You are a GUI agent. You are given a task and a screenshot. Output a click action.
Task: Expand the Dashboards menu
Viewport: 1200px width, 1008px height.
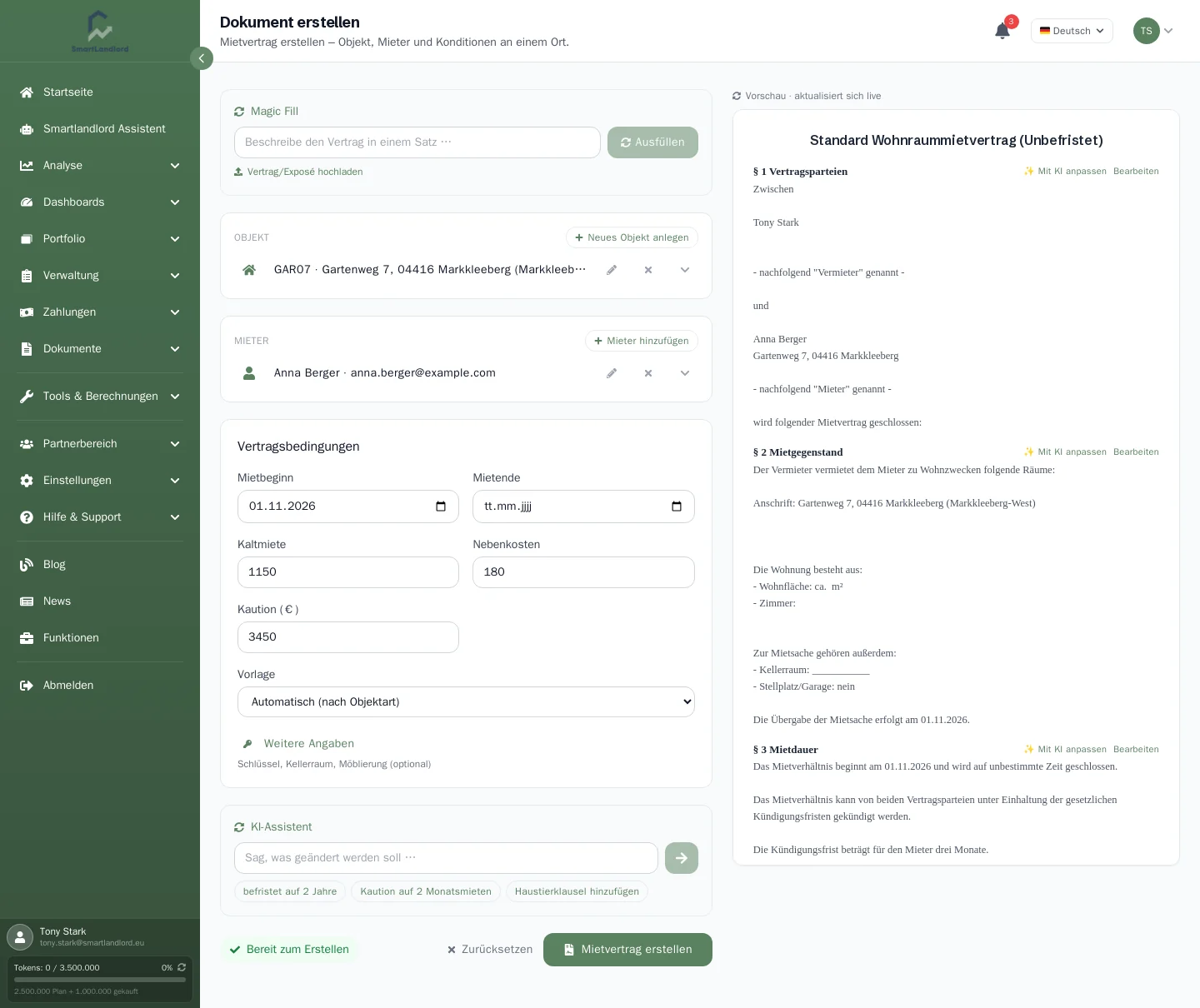100,202
